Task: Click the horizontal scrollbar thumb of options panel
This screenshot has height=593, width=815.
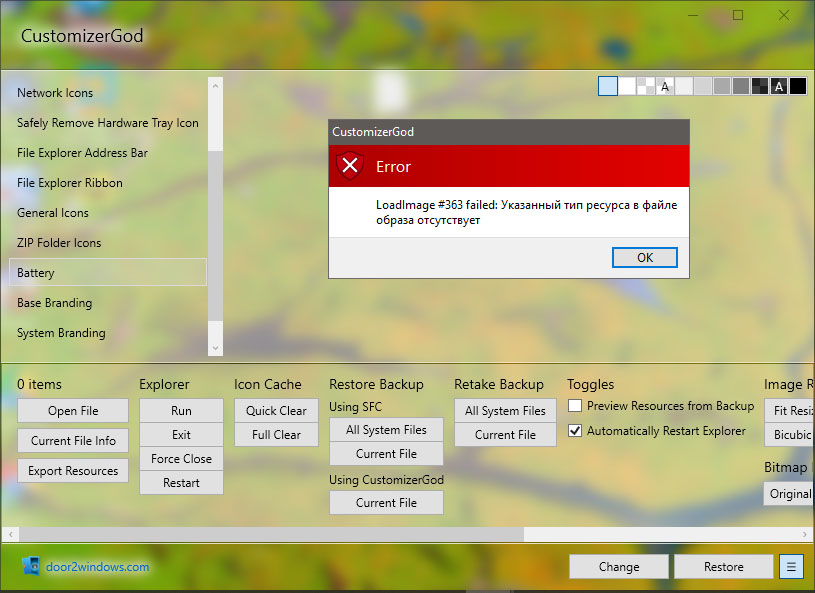Action: tap(271, 534)
